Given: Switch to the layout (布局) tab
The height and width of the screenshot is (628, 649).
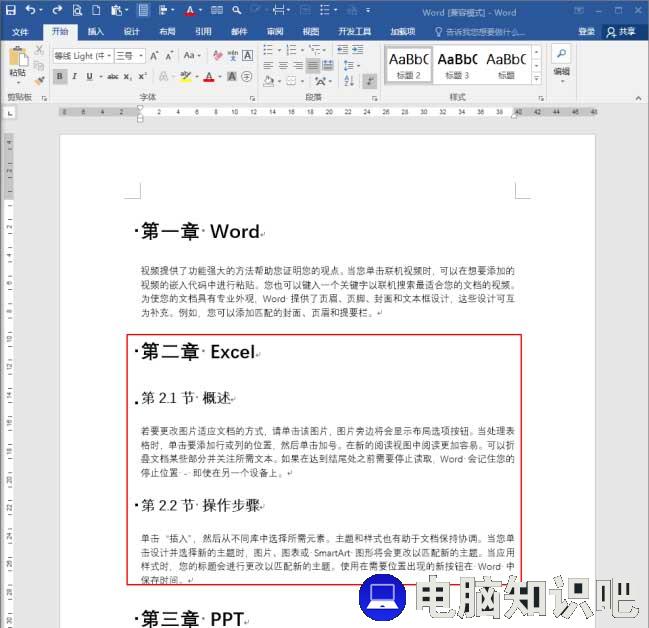Looking at the screenshot, I should click(168, 31).
